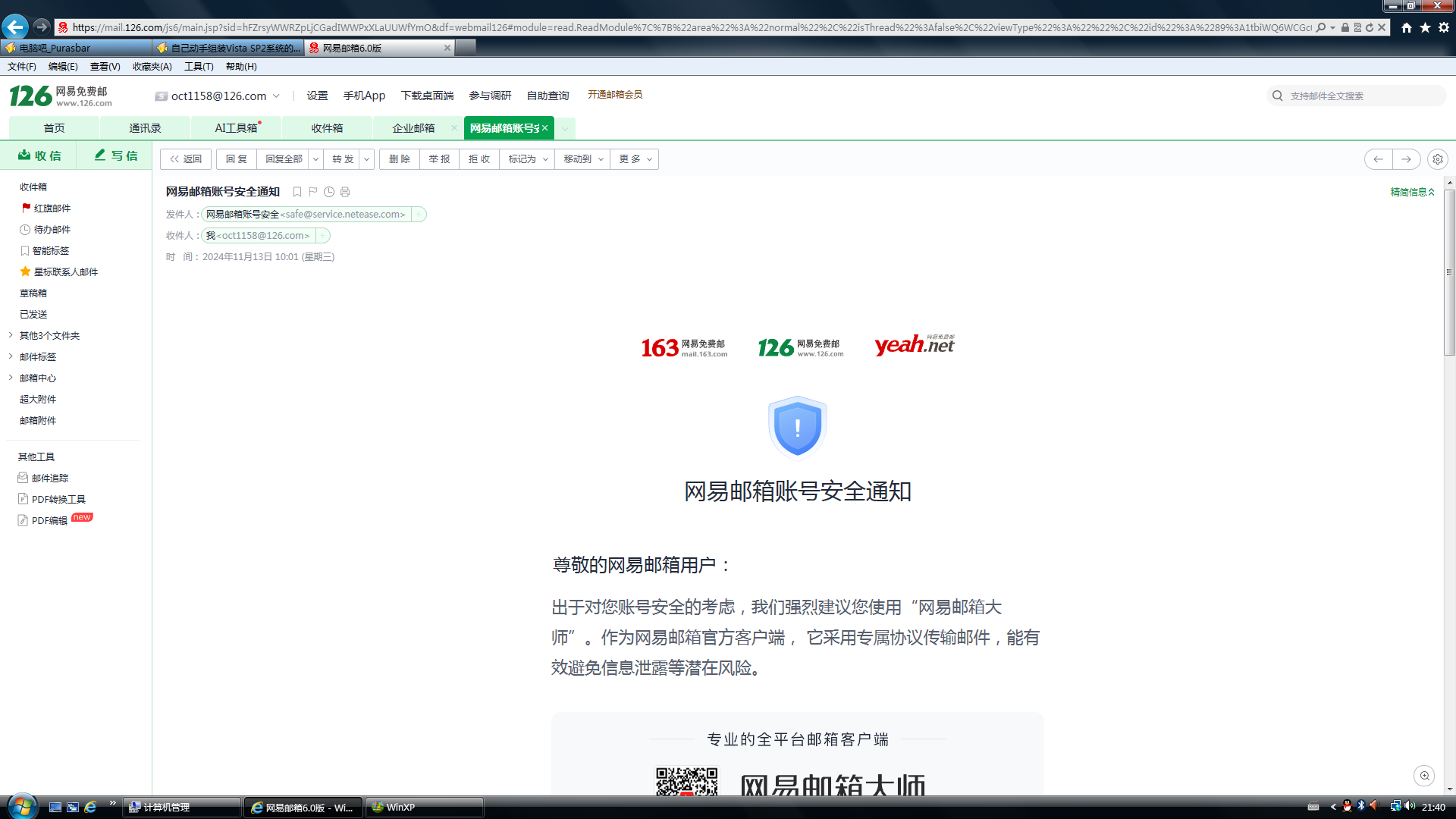Click 举报 report button
The width and height of the screenshot is (1456, 819).
[439, 159]
